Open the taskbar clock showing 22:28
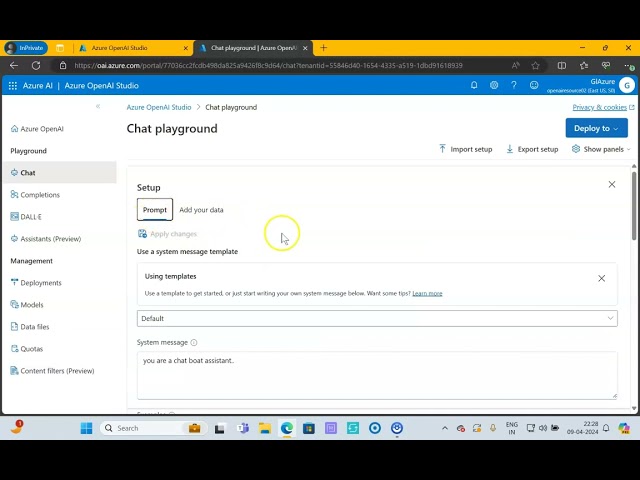The image size is (640, 480). pyautogui.click(x=582, y=428)
